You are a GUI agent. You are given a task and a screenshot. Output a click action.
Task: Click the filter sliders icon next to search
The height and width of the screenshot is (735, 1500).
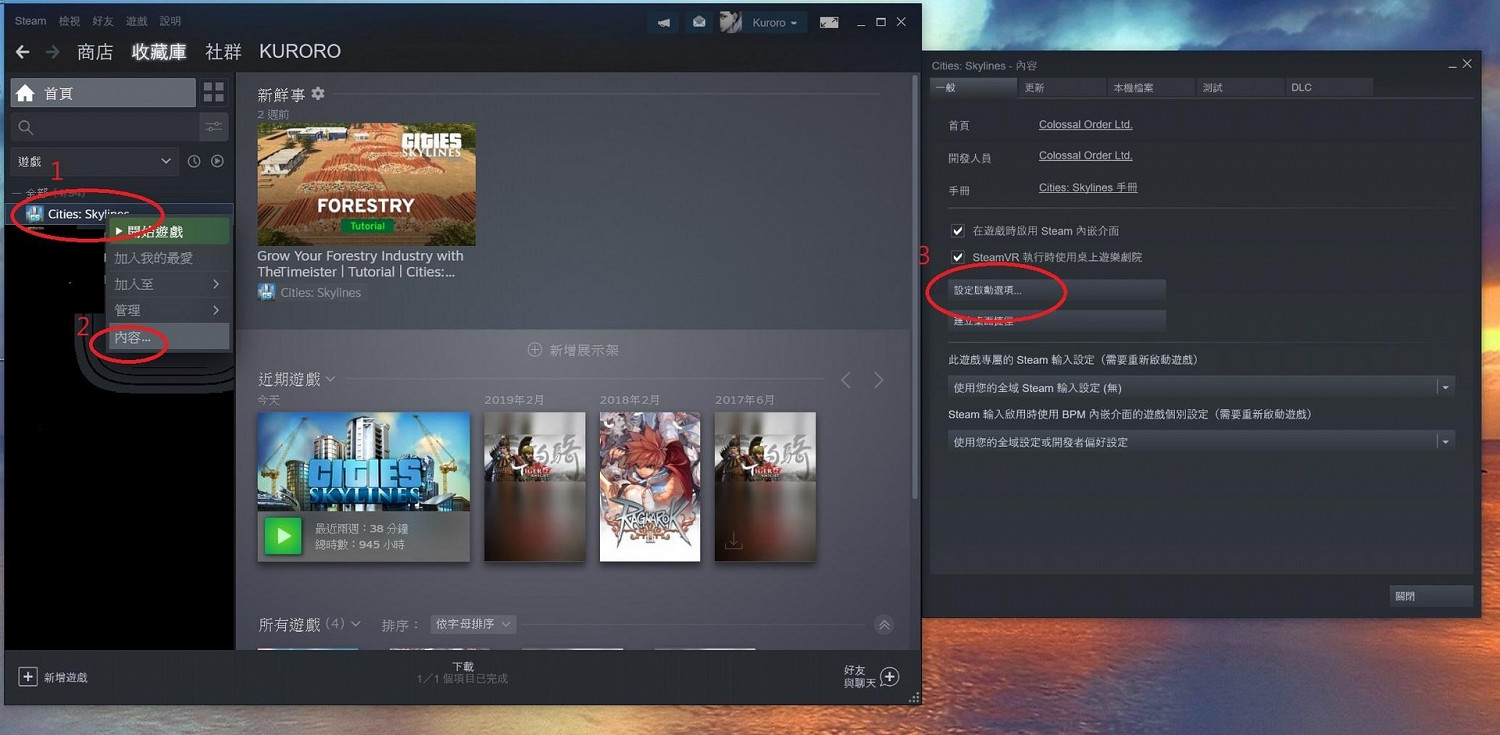213,127
